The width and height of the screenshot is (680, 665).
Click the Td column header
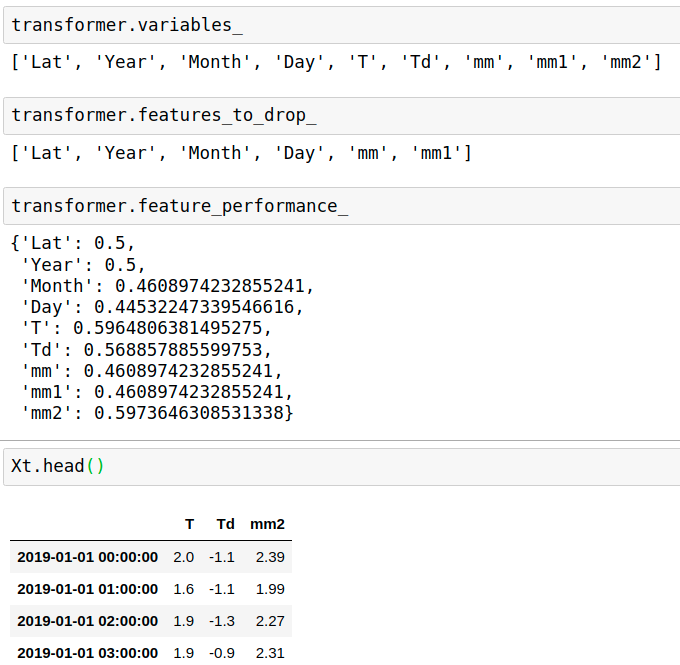pos(225,524)
